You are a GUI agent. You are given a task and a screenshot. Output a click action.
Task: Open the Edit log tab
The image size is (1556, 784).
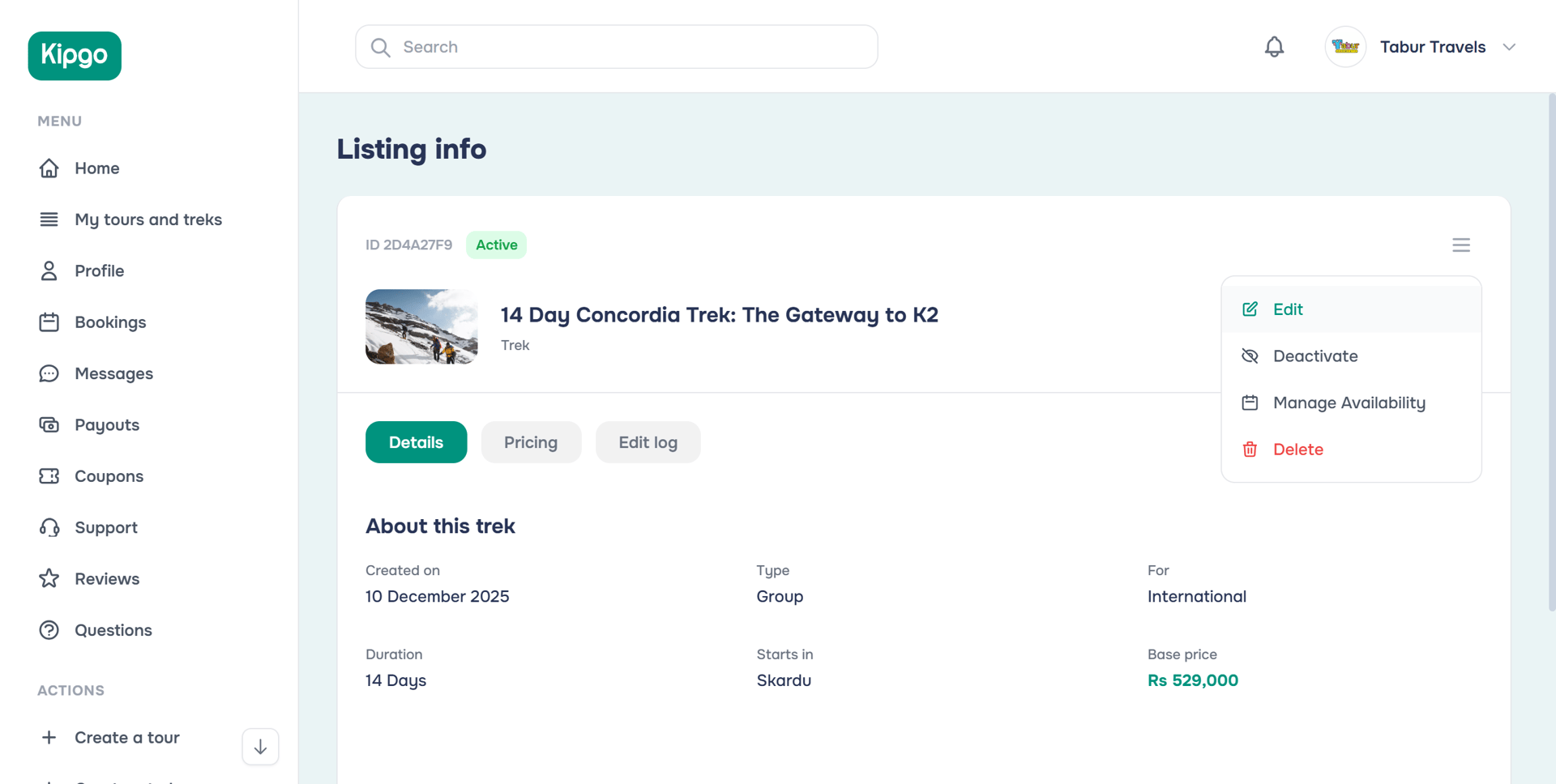[648, 442]
